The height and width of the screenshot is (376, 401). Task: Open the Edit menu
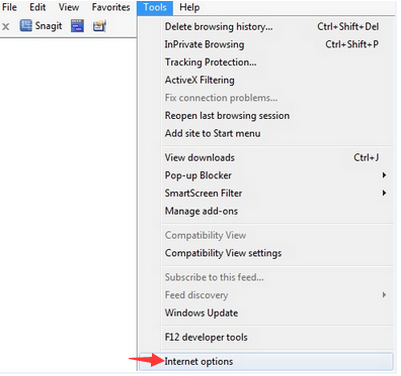coord(37,7)
